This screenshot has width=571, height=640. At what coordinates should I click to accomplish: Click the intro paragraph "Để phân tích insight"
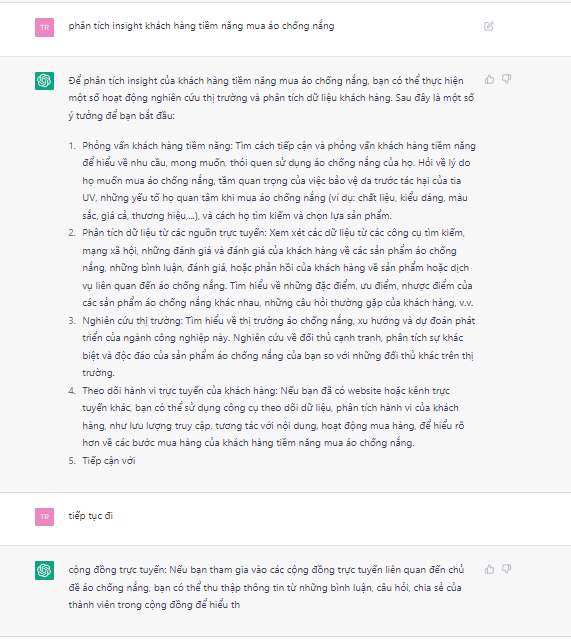pos(271,98)
